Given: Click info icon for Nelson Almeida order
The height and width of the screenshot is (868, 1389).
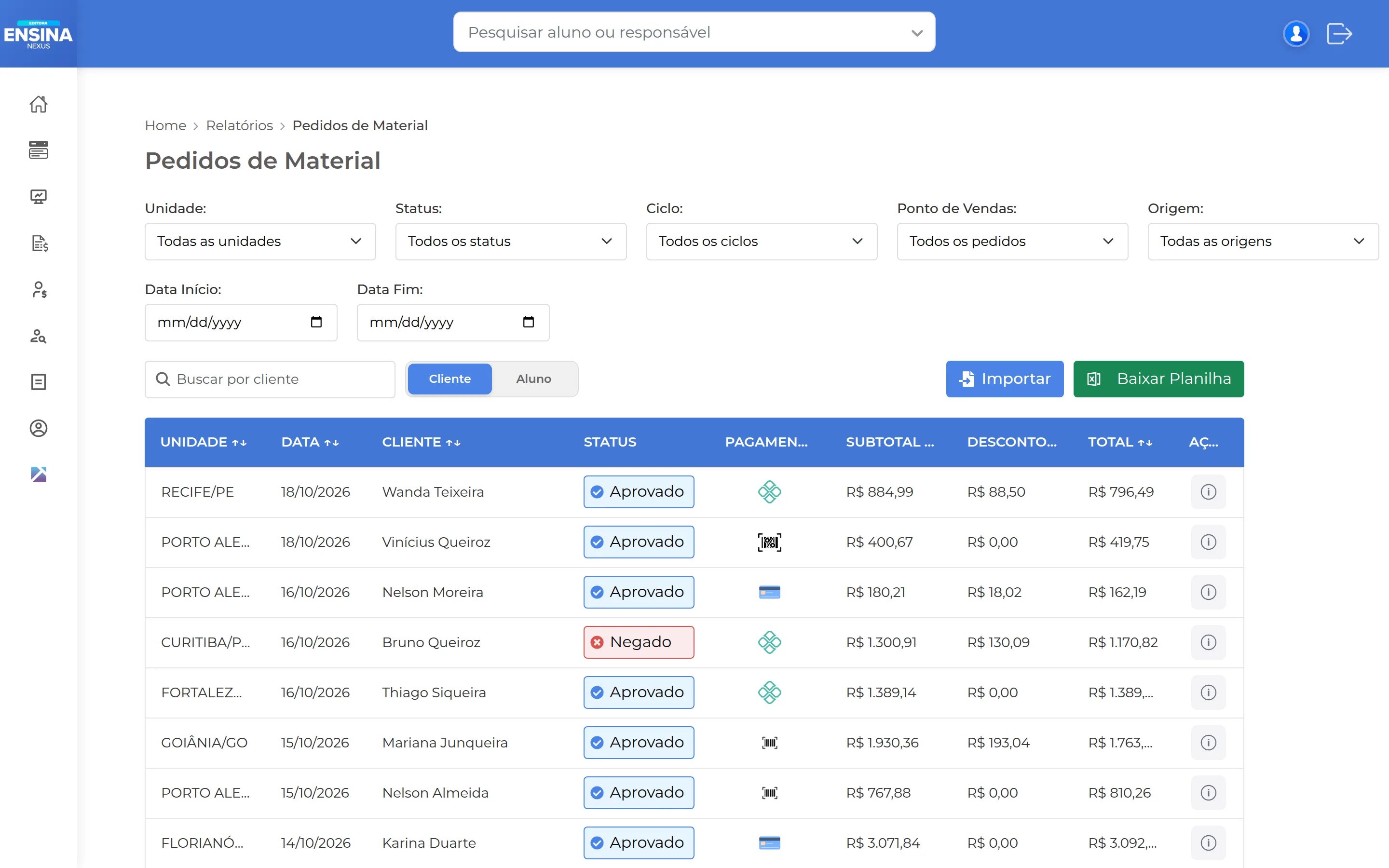Looking at the screenshot, I should tap(1208, 793).
